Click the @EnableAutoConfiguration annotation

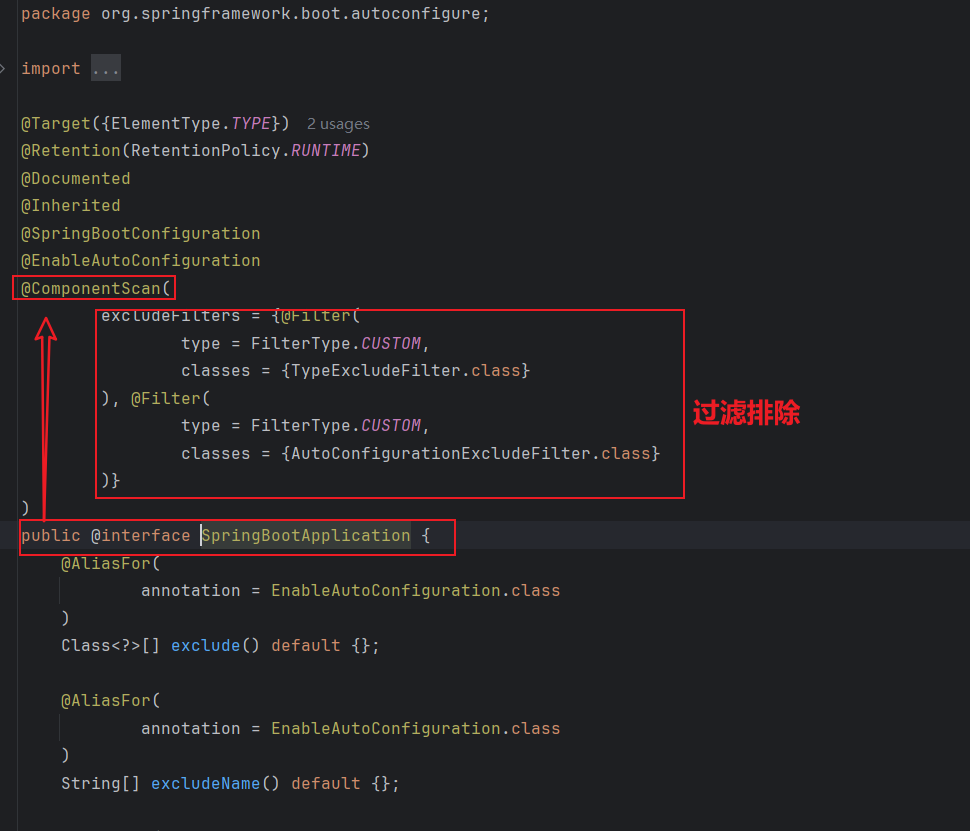(x=140, y=260)
